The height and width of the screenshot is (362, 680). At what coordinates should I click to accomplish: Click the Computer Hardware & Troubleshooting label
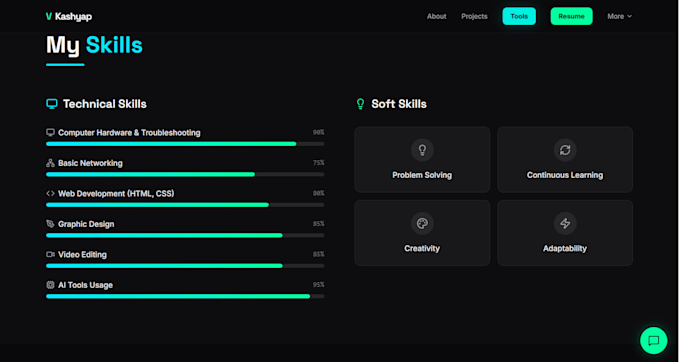(129, 133)
